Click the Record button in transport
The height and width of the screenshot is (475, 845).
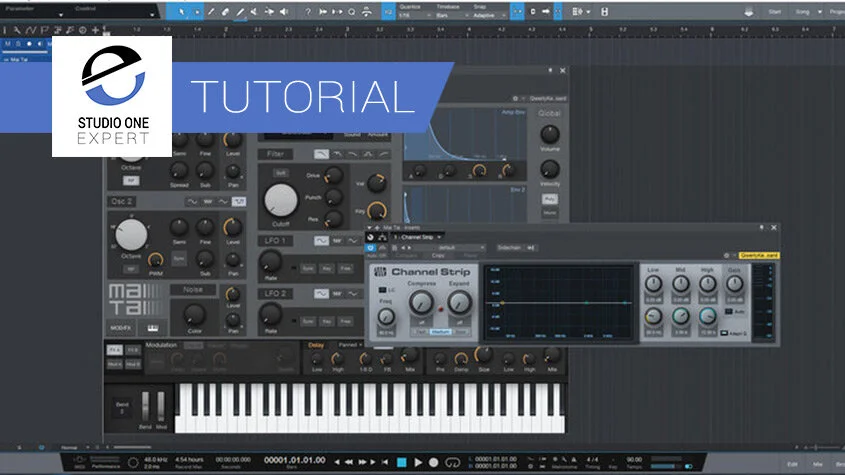[434, 463]
